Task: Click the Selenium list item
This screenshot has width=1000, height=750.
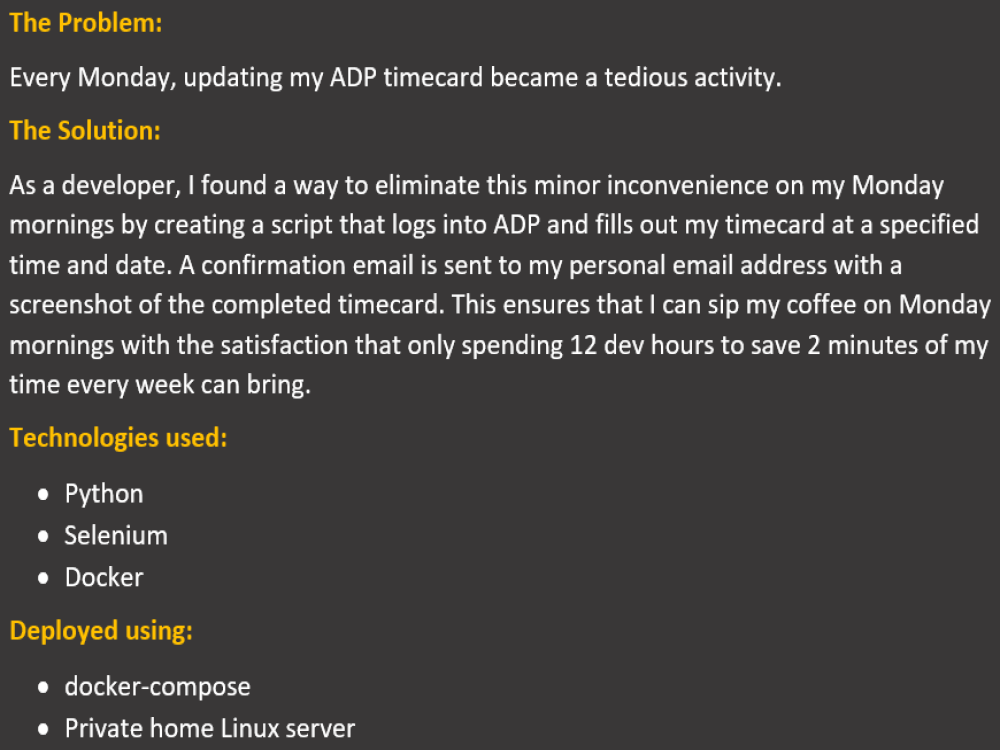Action: point(116,536)
